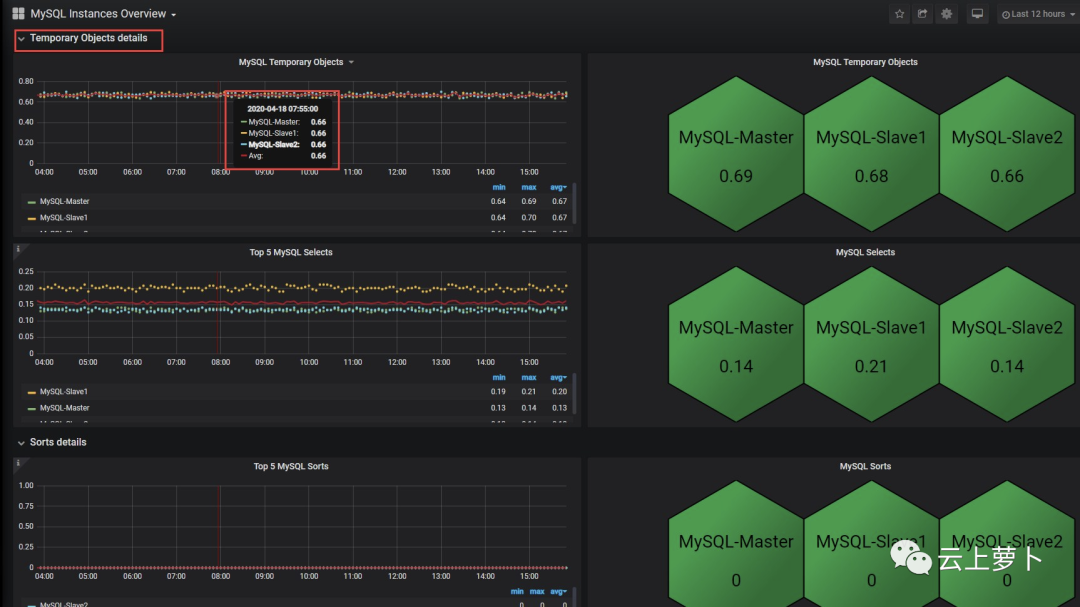Sort Temporary Objects legend by min column
1080x607 pixels.
[x=499, y=187]
